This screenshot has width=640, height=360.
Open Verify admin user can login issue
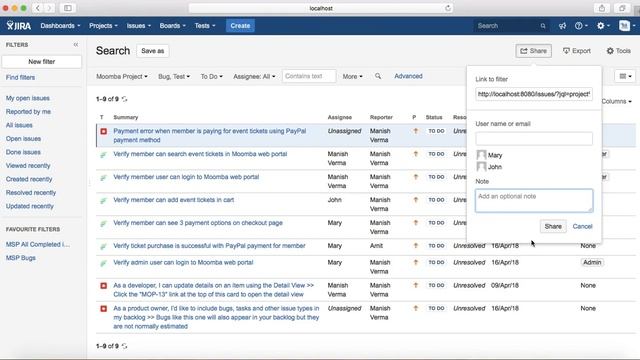pos(183,262)
